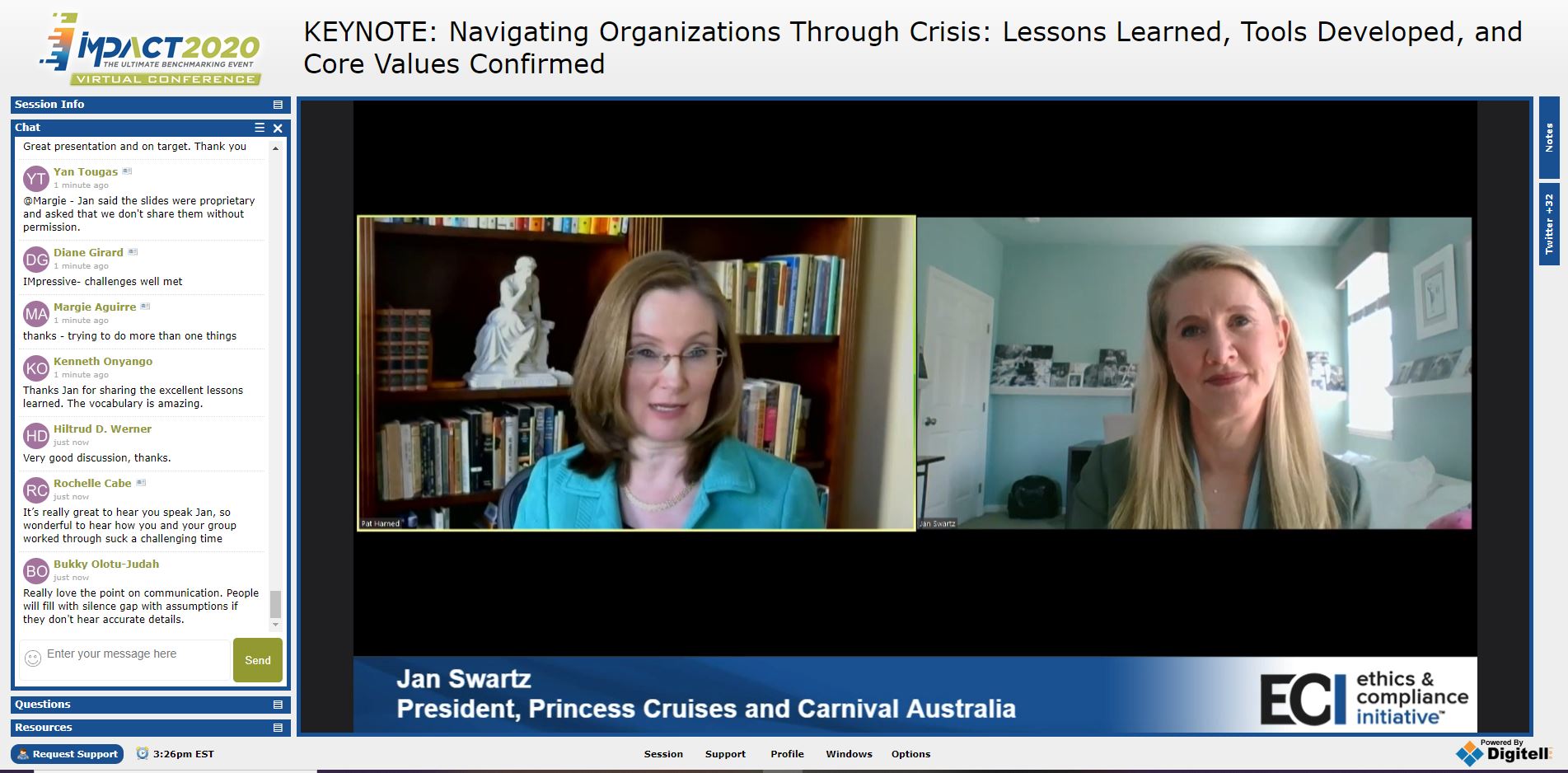Image resolution: width=1568 pixels, height=773 pixels.
Task: Click Yan Tougas's avatar icon
Action: pyautogui.click(x=36, y=179)
